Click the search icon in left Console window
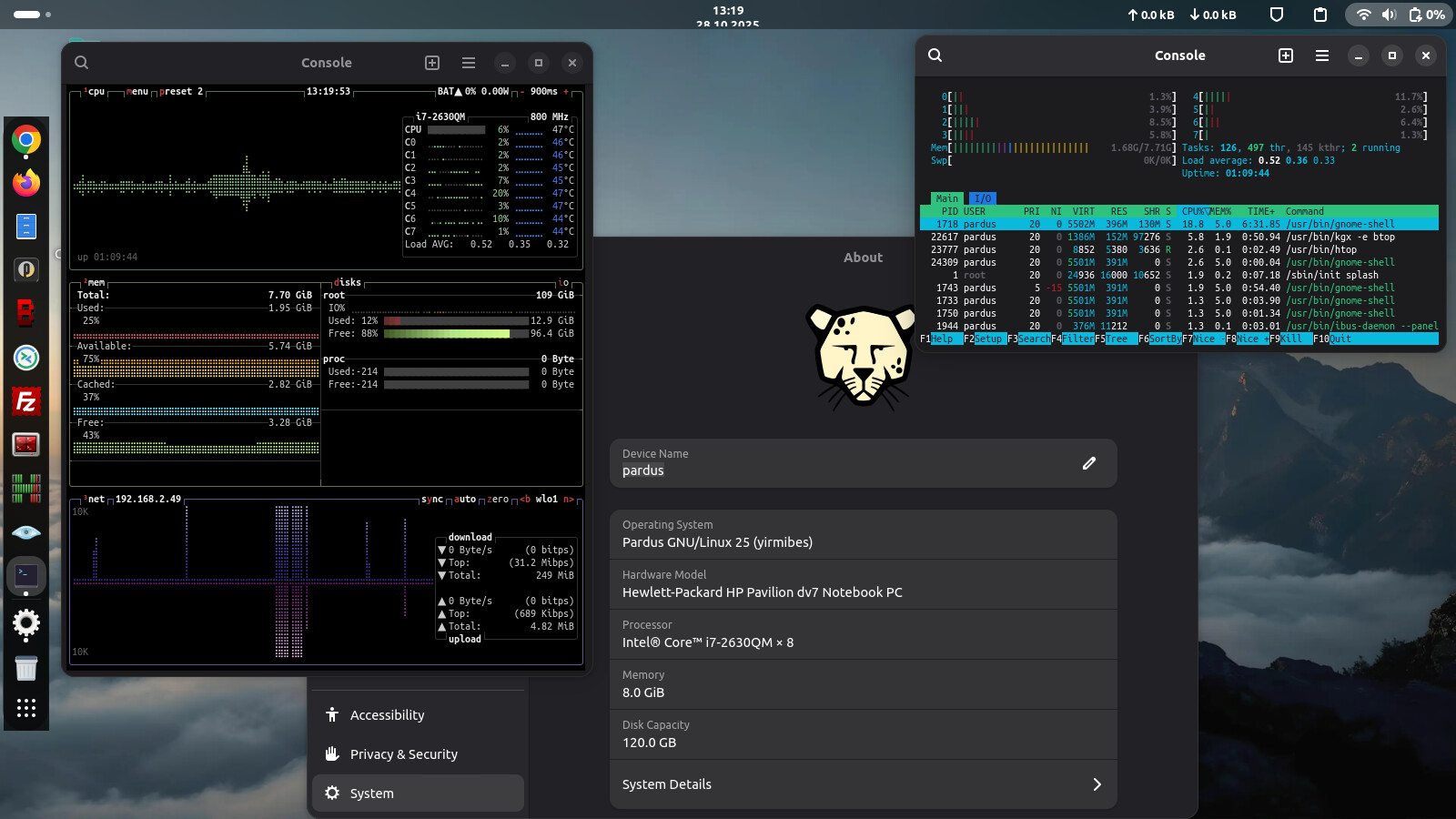1456x819 pixels. pyautogui.click(x=81, y=63)
